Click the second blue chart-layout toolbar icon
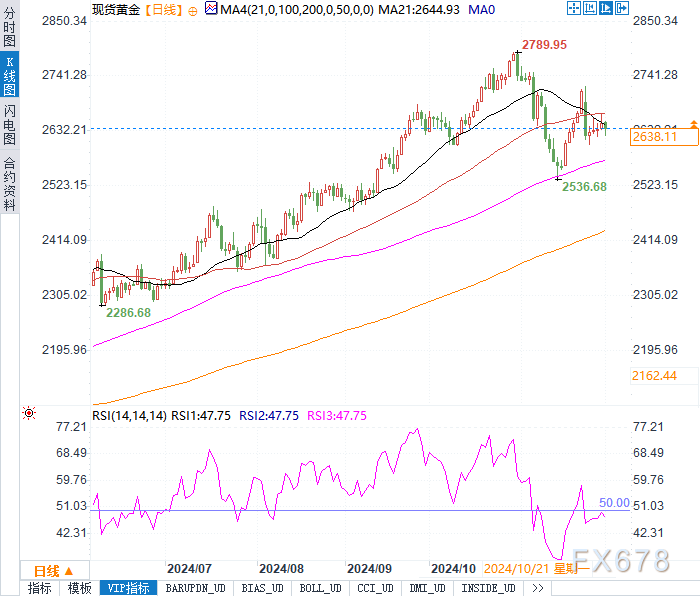Screen dimensions: 700x596 tap(590, 8)
